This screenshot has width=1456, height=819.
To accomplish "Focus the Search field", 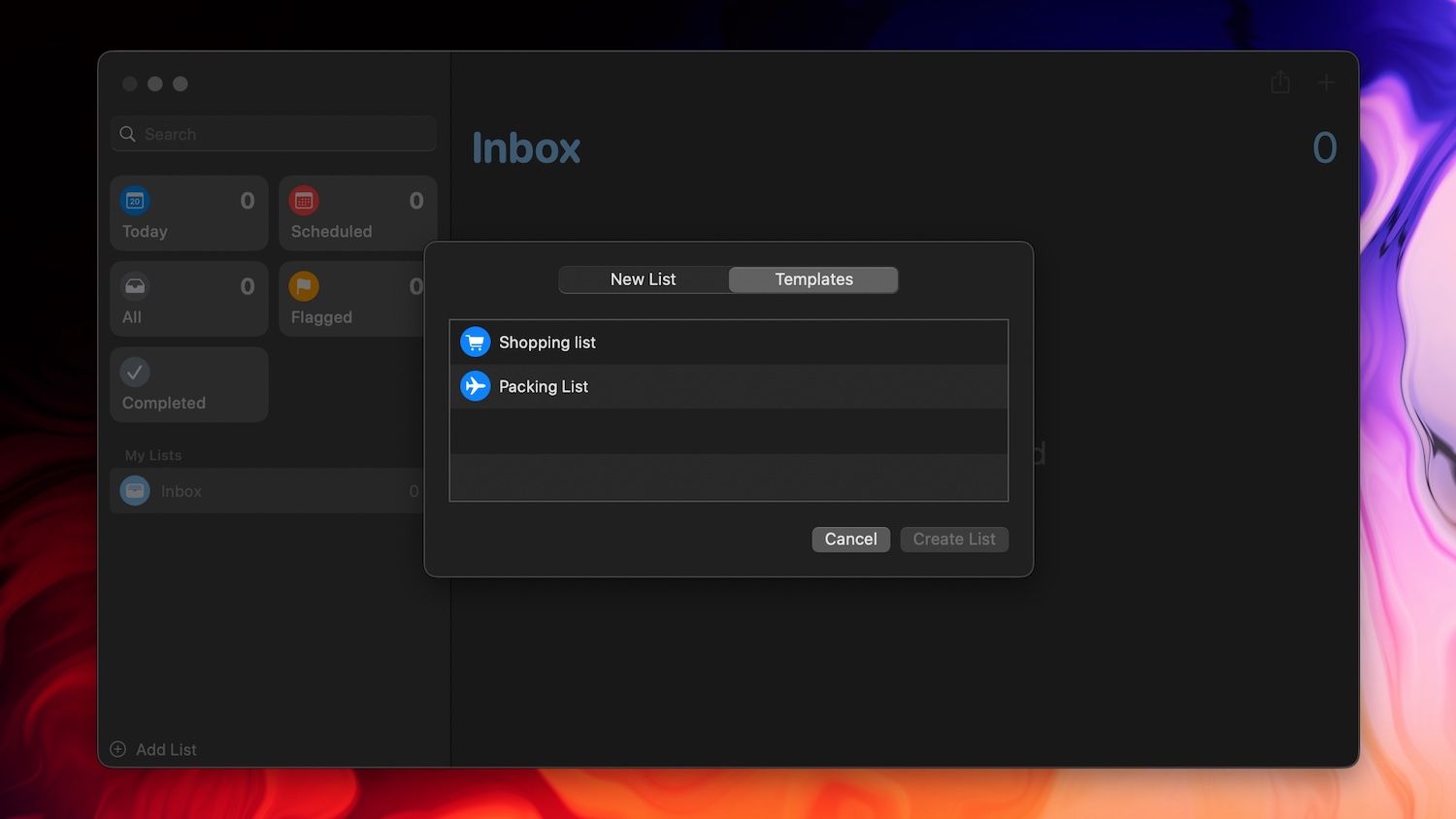I will (x=281, y=134).
